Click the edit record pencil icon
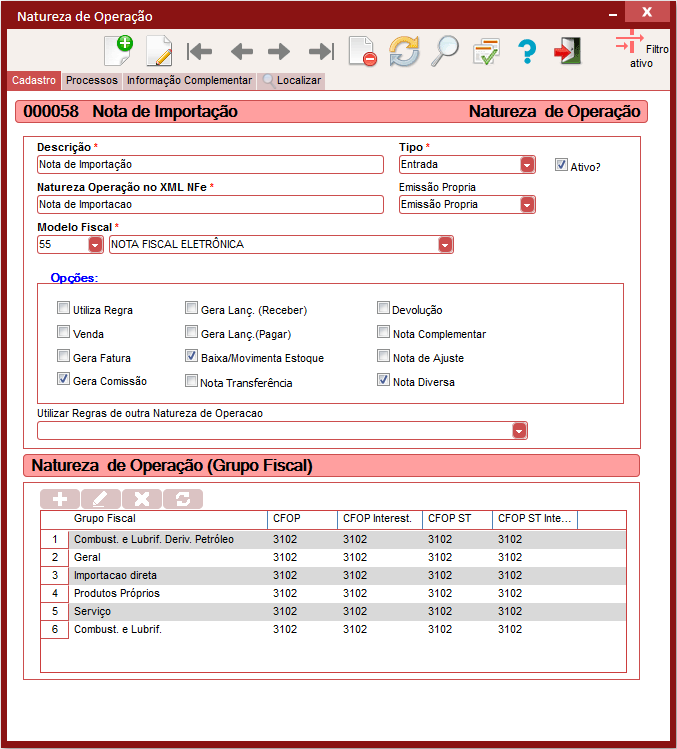 (159, 50)
